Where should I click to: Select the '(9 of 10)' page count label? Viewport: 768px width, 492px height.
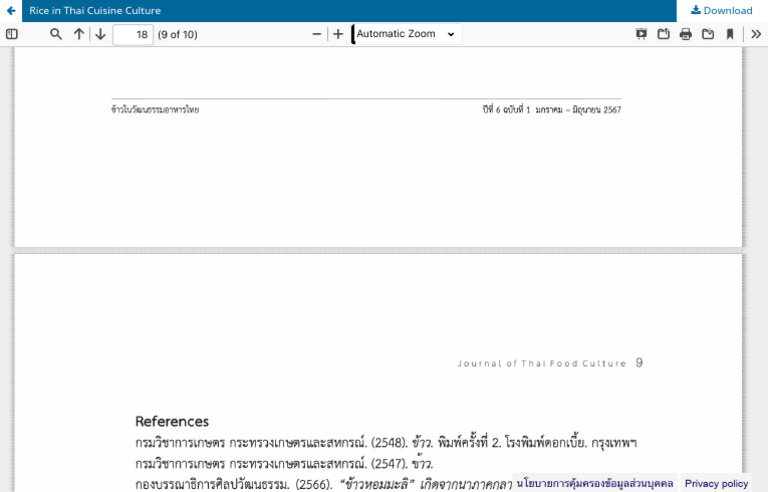tap(177, 34)
